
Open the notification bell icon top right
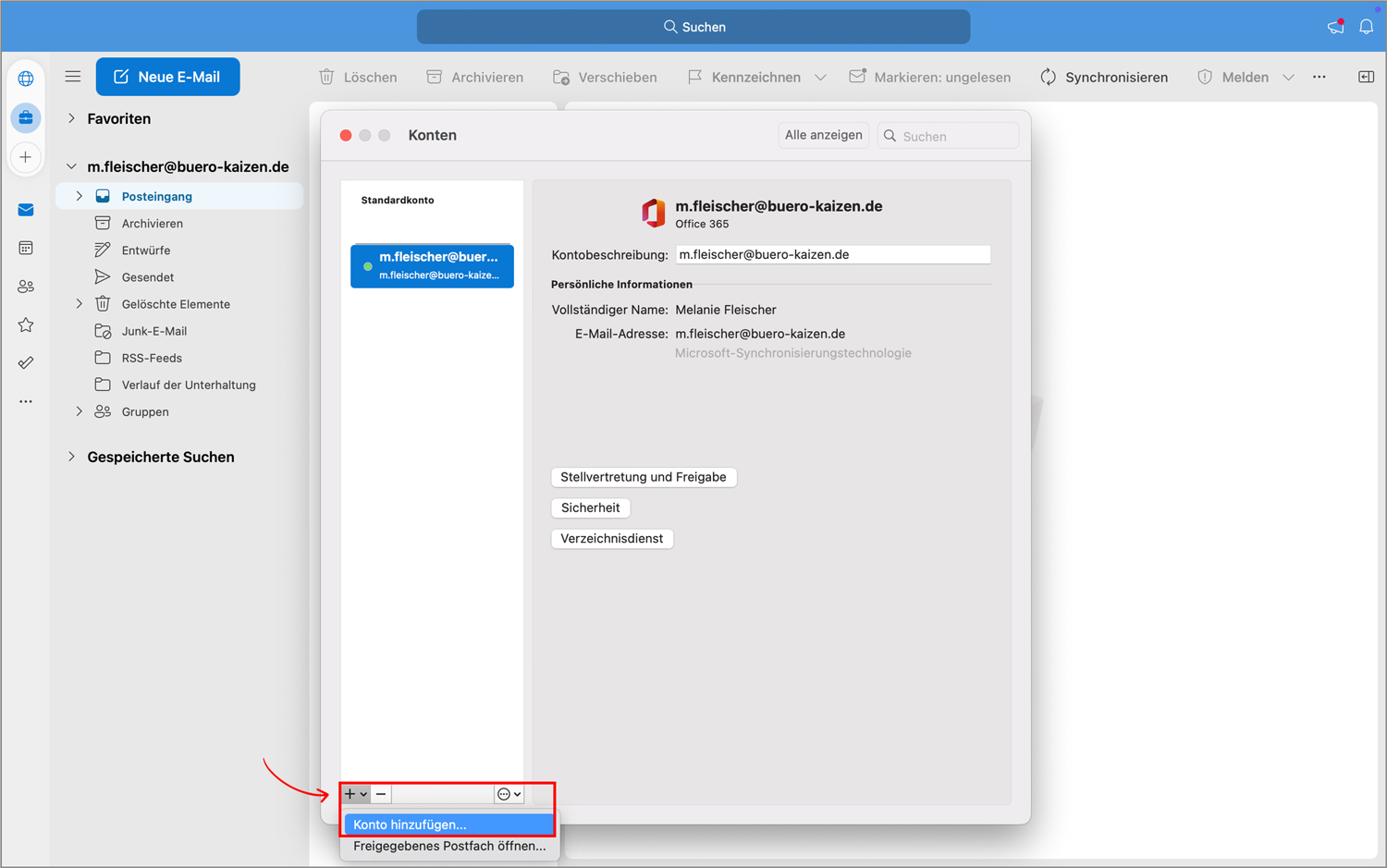click(x=1366, y=26)
